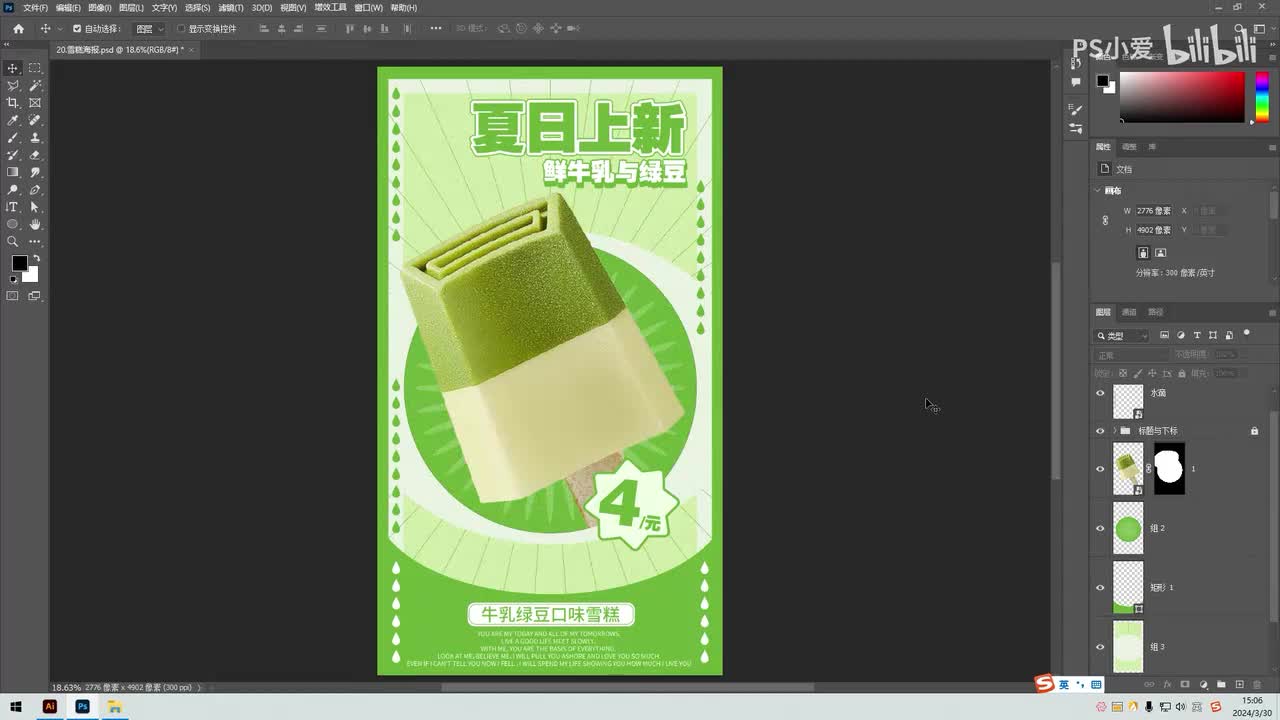Screen dimensions: 1280x720
Task: Pick a color in the red color field
Action: 1181,97
